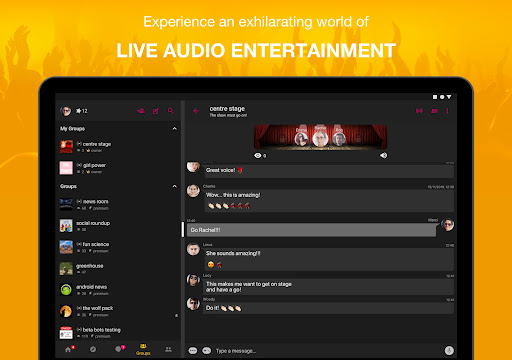Viewport: 512px width, 360px height.
Task: Go back with the pink arrow icon
Action: click(x=196, y=111)
